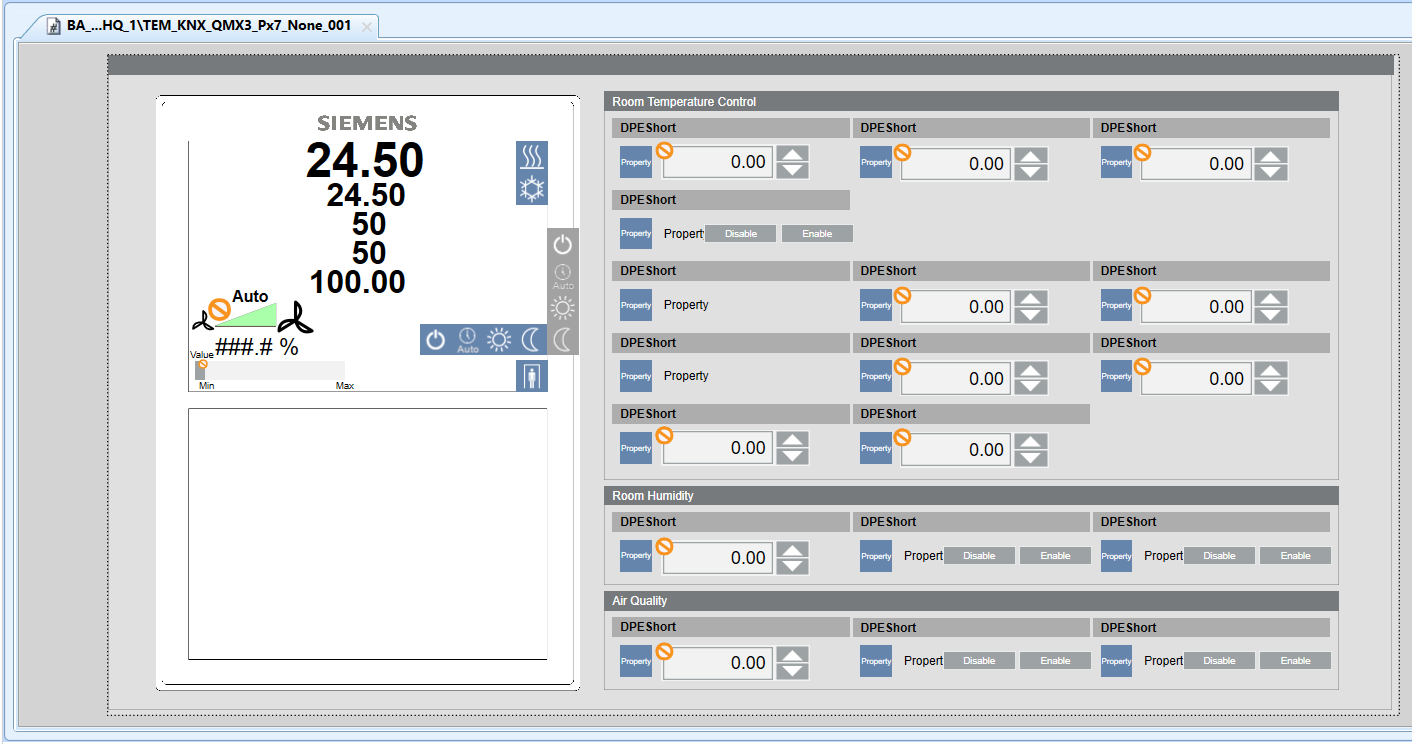Click the gray power icon in vertical strip
This screenshot has width=1412, height=744.
click(x=563, y=244)
